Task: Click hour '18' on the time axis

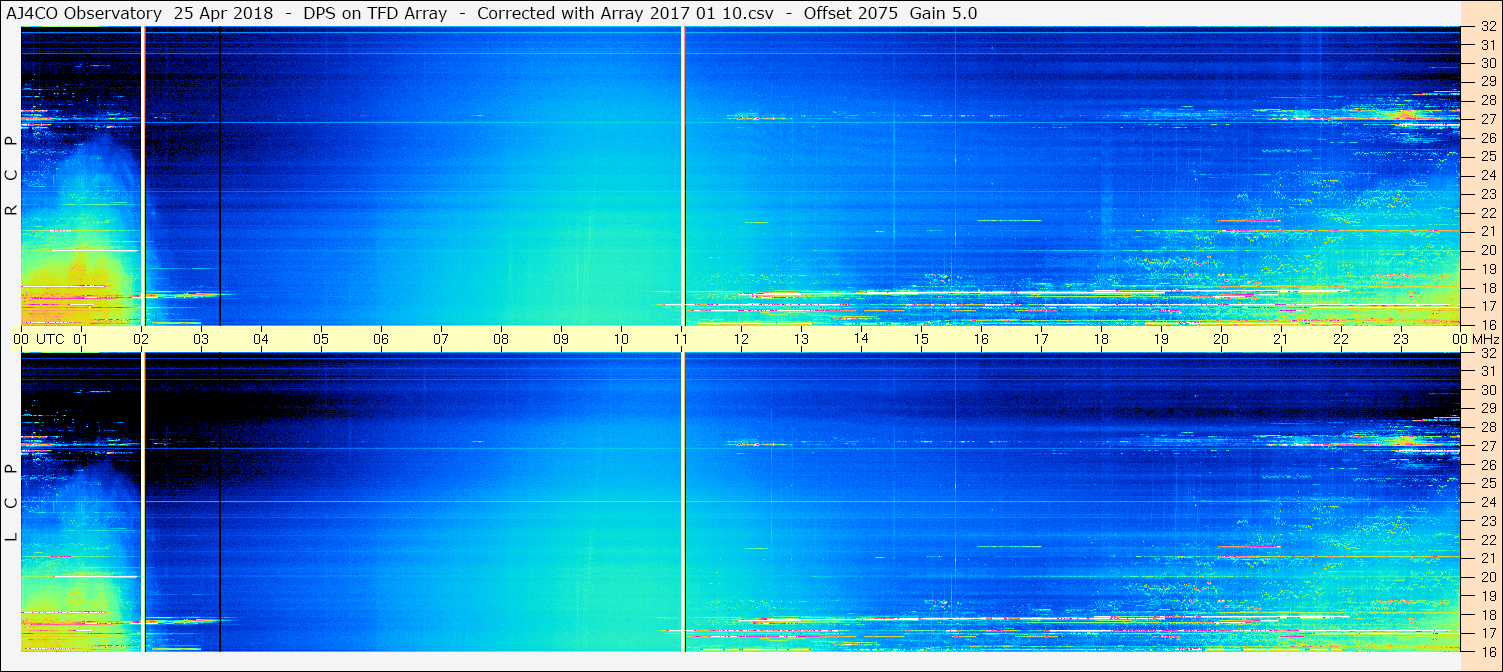Action: click(1101, 339)
